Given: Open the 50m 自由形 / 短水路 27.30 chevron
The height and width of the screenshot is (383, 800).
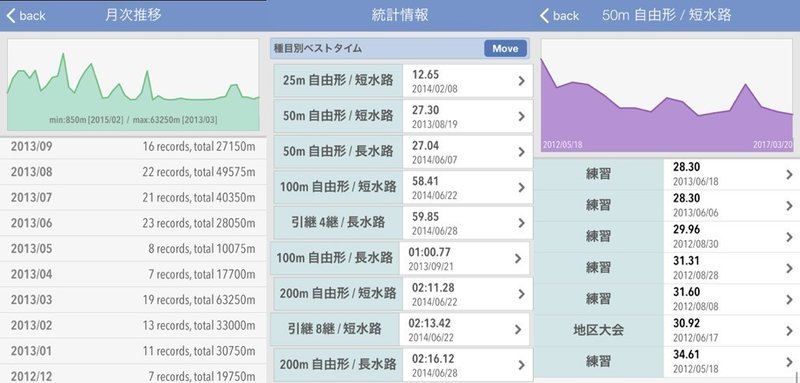Looking at the screenshot, I should click(521, 116).
